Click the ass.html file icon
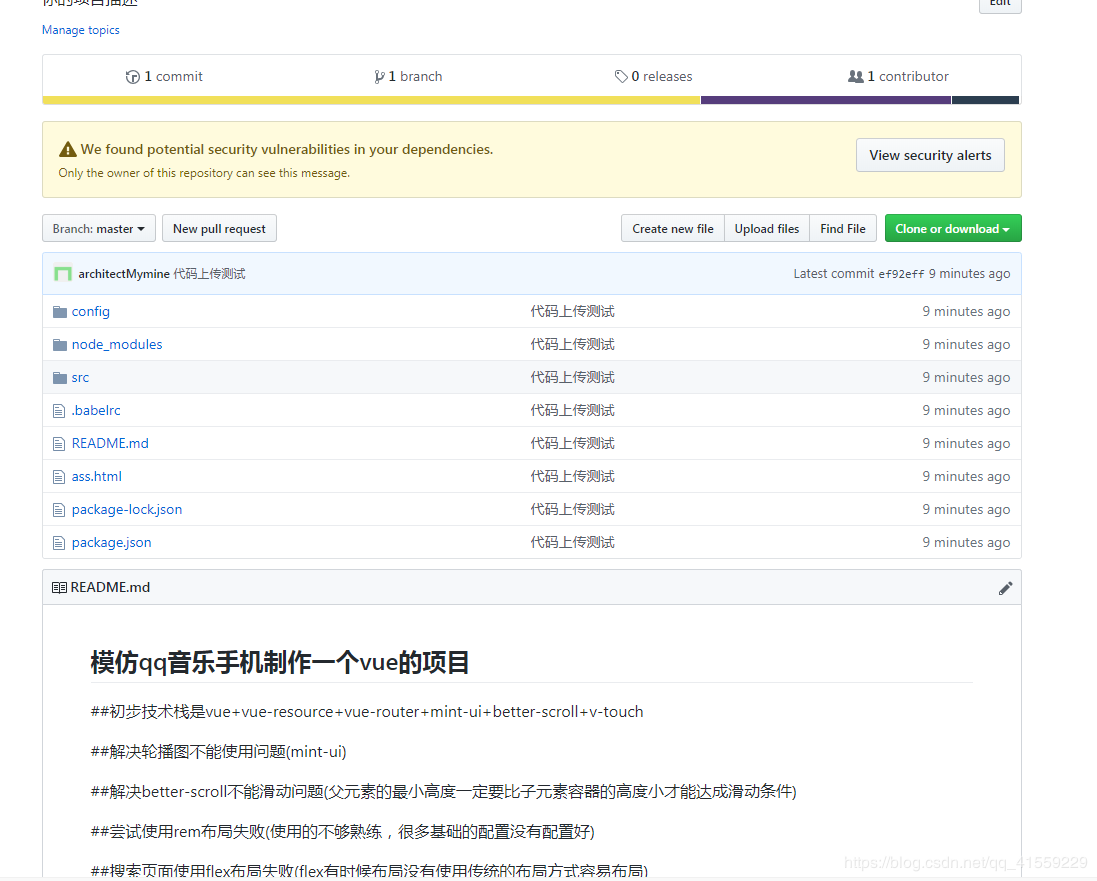 (x=59, y=477)
